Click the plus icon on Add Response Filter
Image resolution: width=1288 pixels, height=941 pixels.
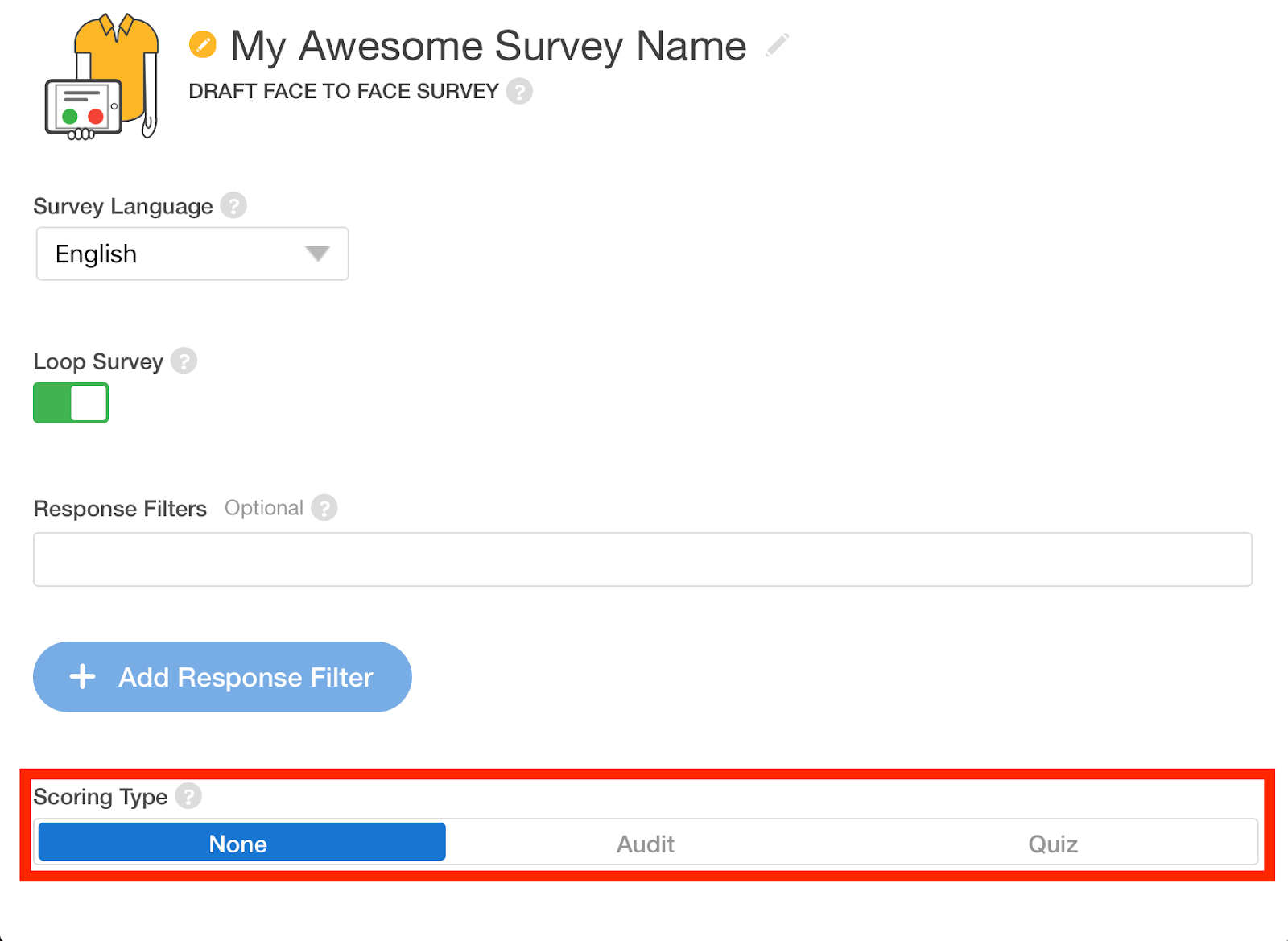click(82, 677)
